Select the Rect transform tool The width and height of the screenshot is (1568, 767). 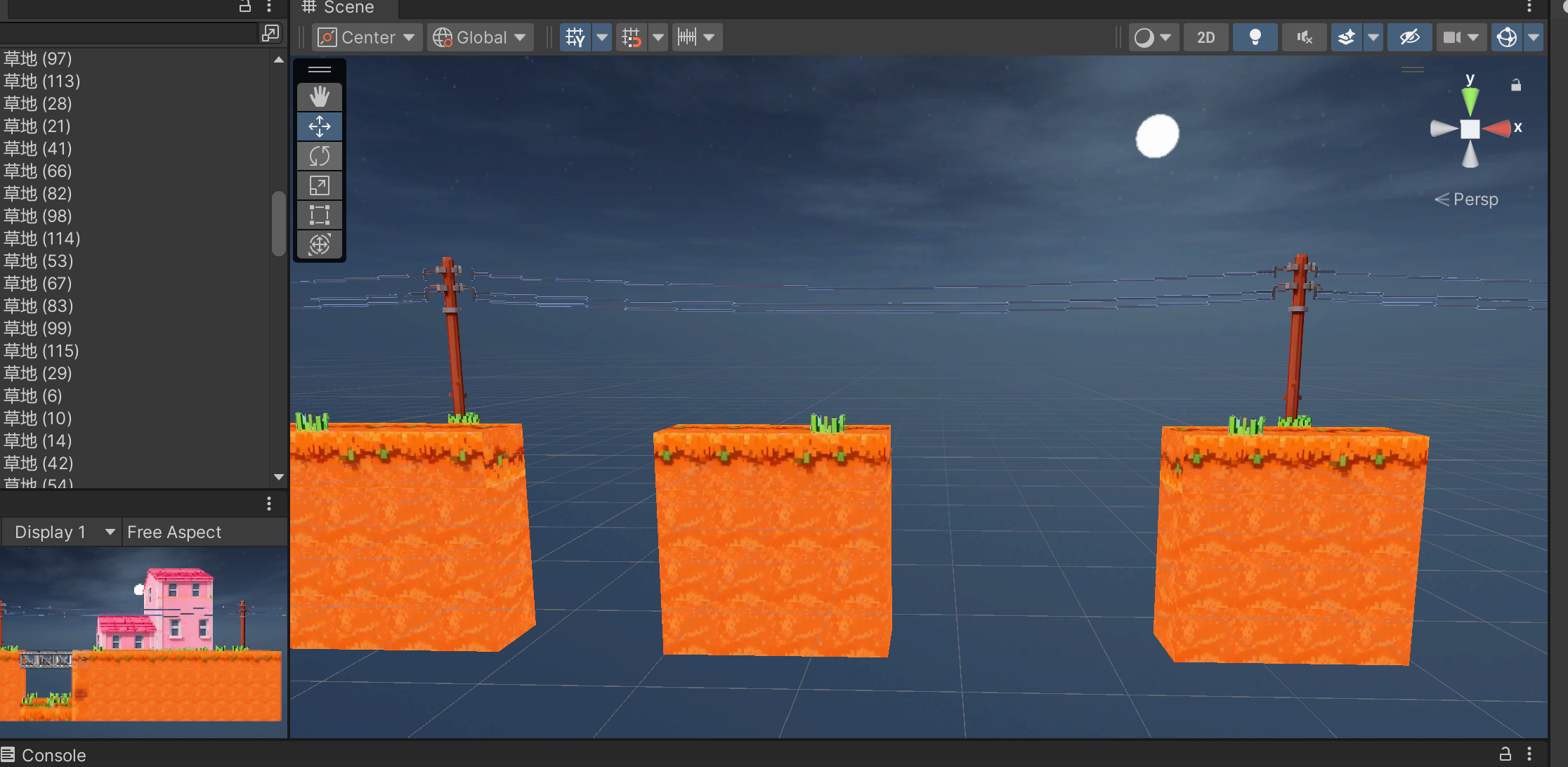point(320,215)
